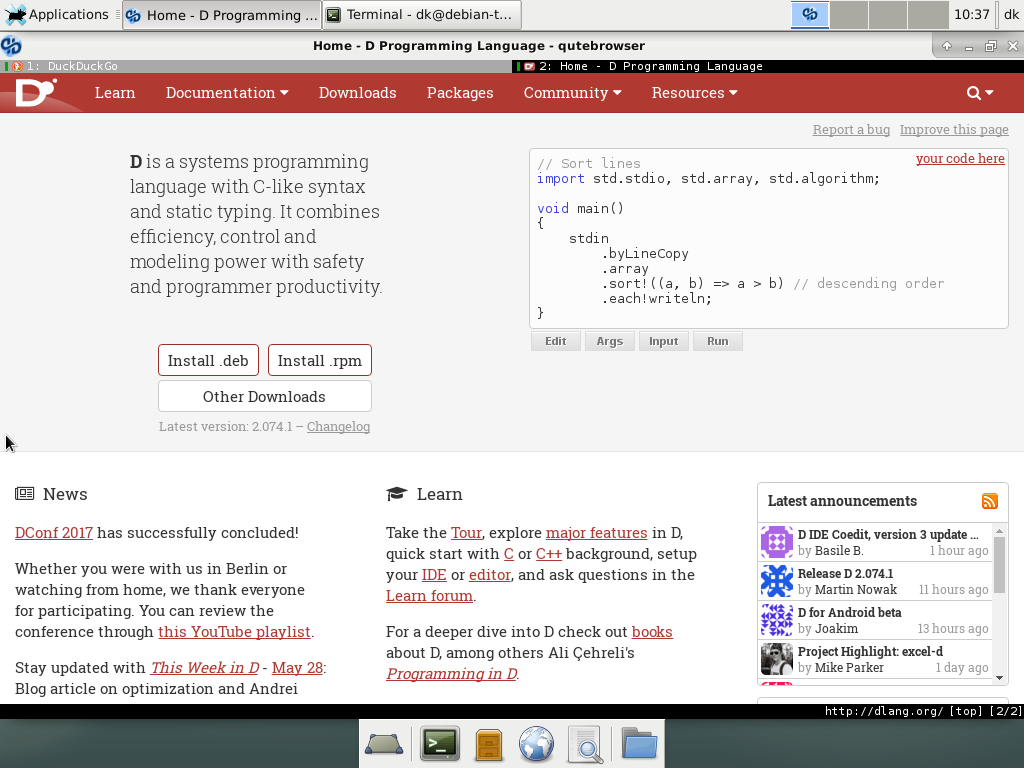
Task: Select the active workspace in switcher
Action: coord(810,14)
